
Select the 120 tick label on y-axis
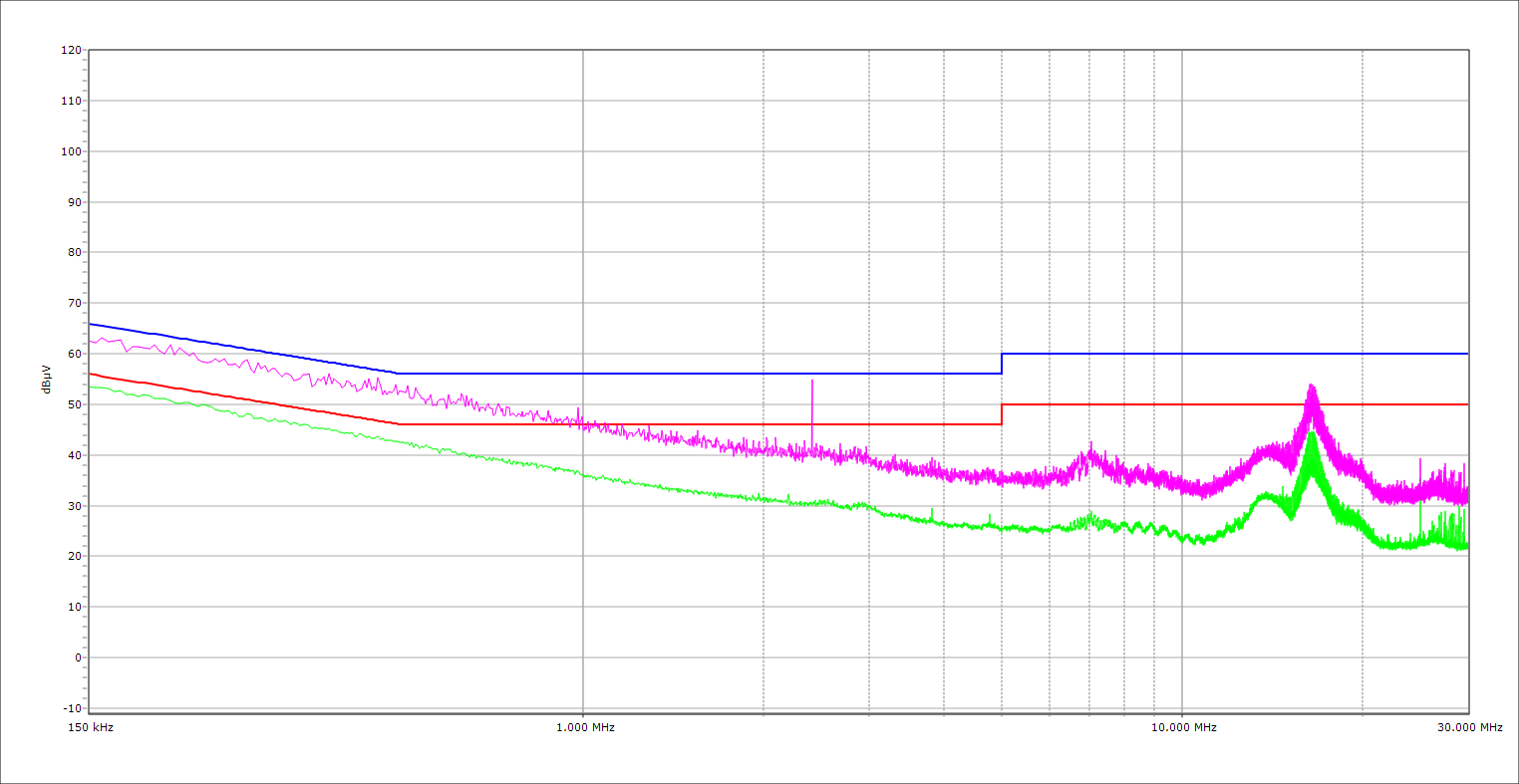71,50
